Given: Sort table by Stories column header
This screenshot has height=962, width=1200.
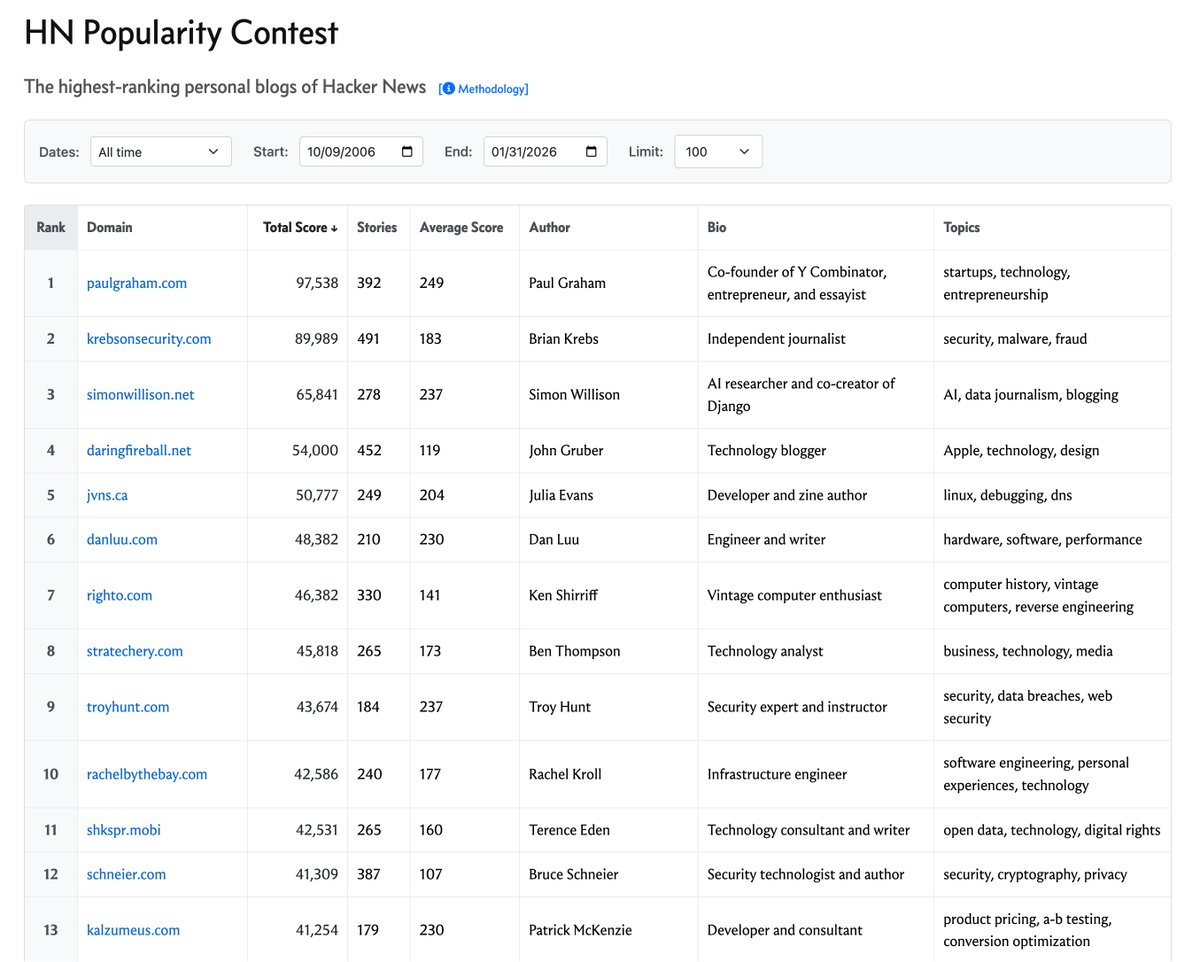Looking at the screenshot, I should click(377, 228).
